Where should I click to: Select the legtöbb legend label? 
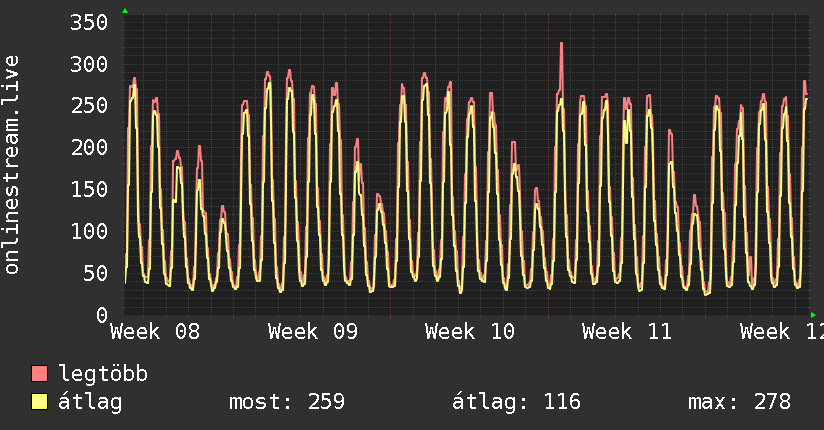[103, 374]
